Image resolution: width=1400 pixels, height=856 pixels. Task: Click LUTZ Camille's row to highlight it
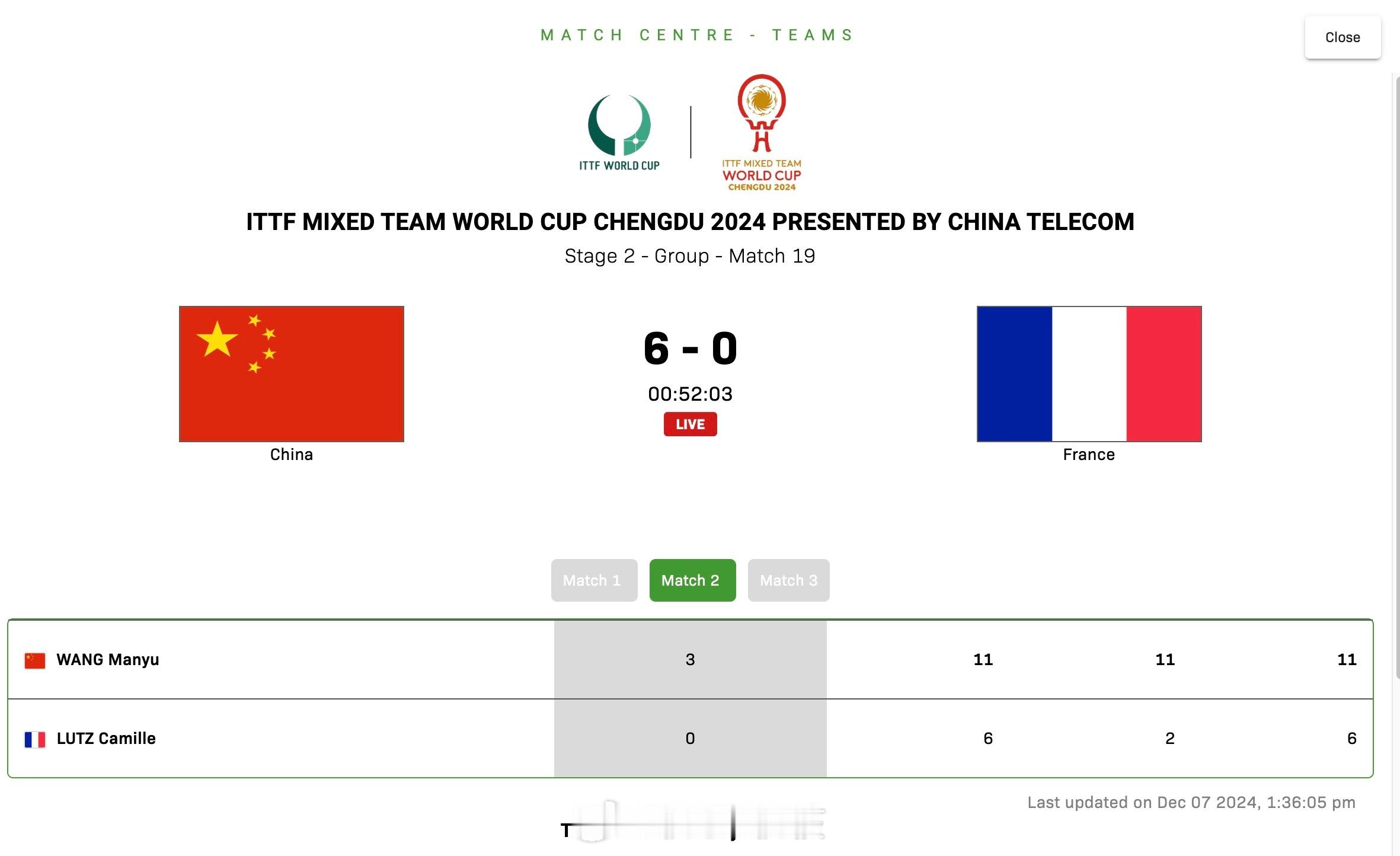pyautogui.click(x=356, y=739)
